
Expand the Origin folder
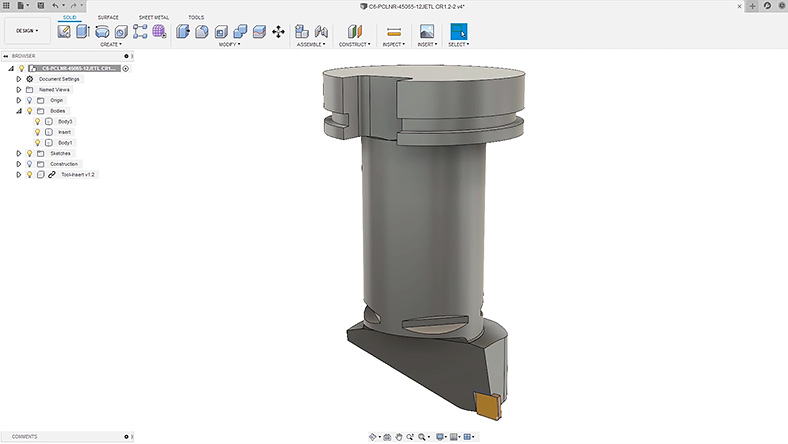point(19,100)
